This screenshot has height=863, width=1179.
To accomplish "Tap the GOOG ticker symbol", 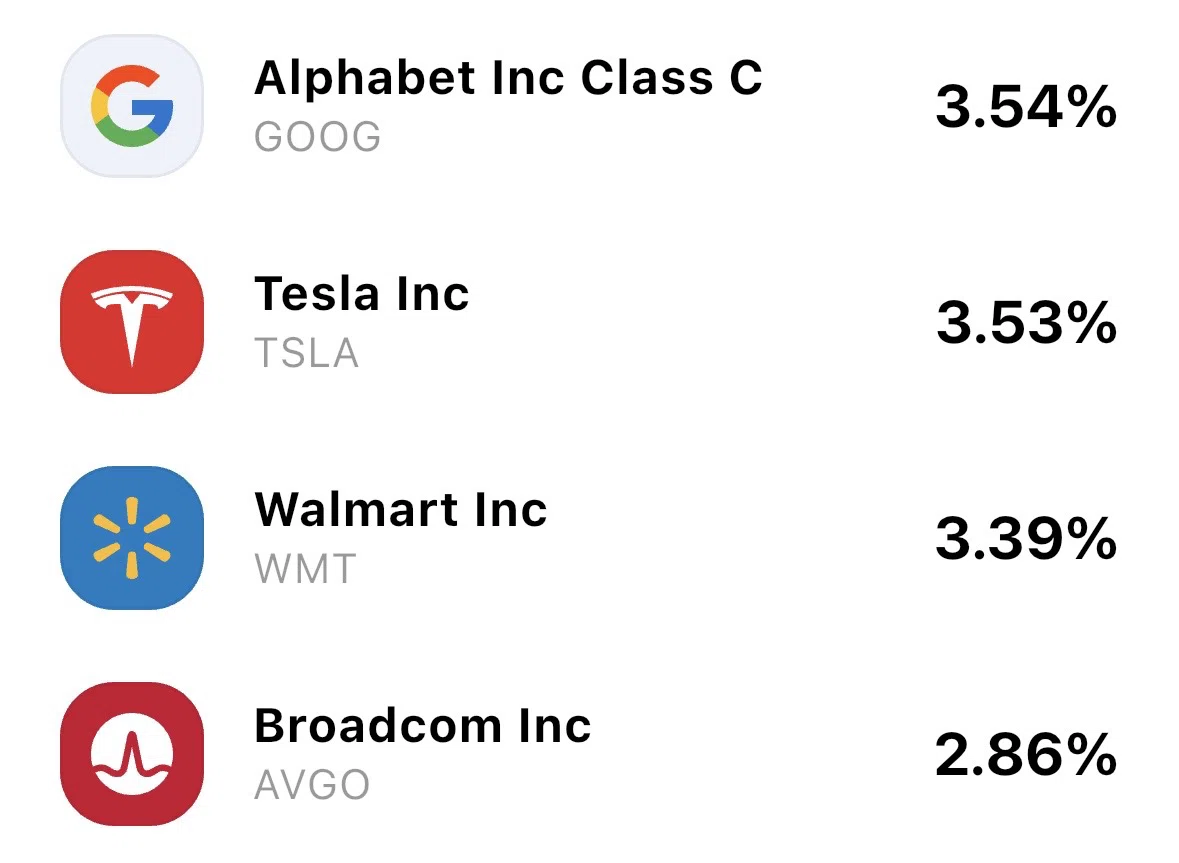I will coord(317,137).
